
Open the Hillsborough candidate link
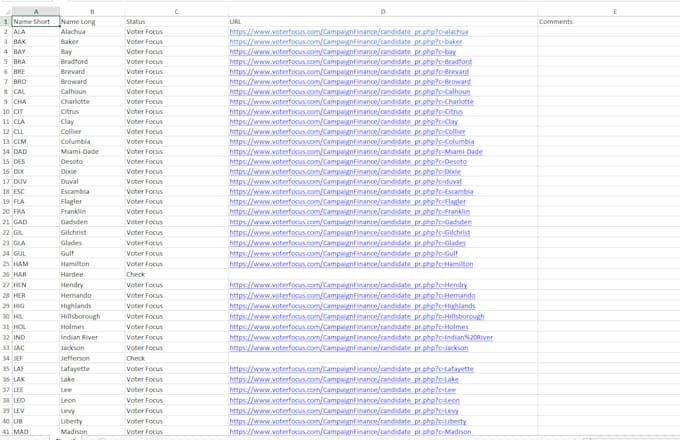pyautogui.click(x=357, y=316)
